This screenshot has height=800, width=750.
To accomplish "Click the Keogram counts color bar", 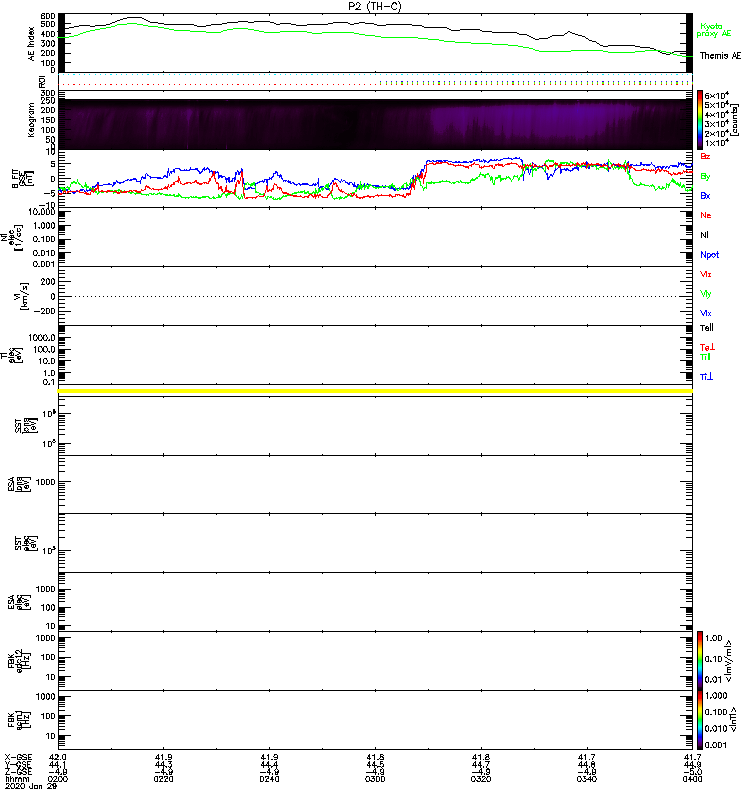I will [x=700, y=120].
